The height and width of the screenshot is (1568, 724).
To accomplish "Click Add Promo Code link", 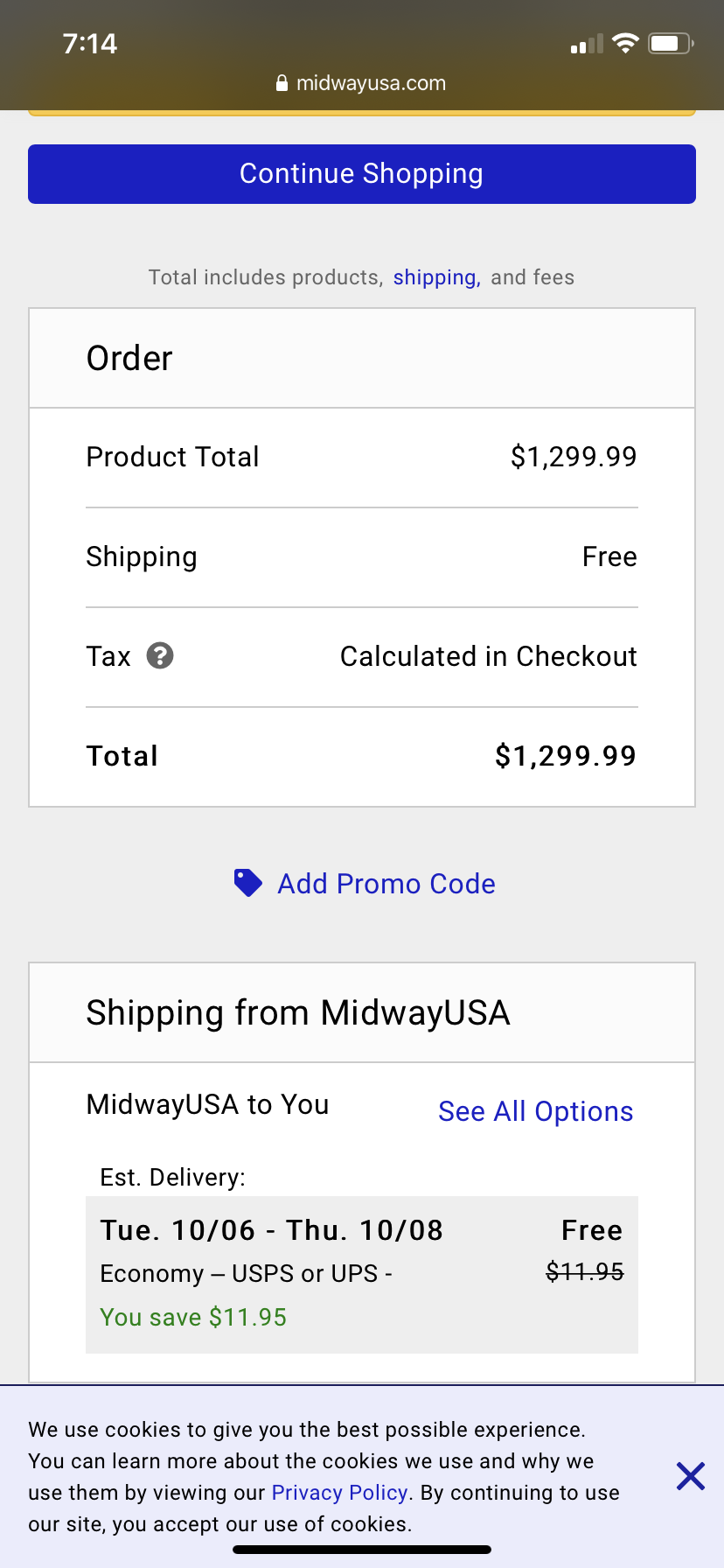I will pyautogui.click(x=386, y=884).
